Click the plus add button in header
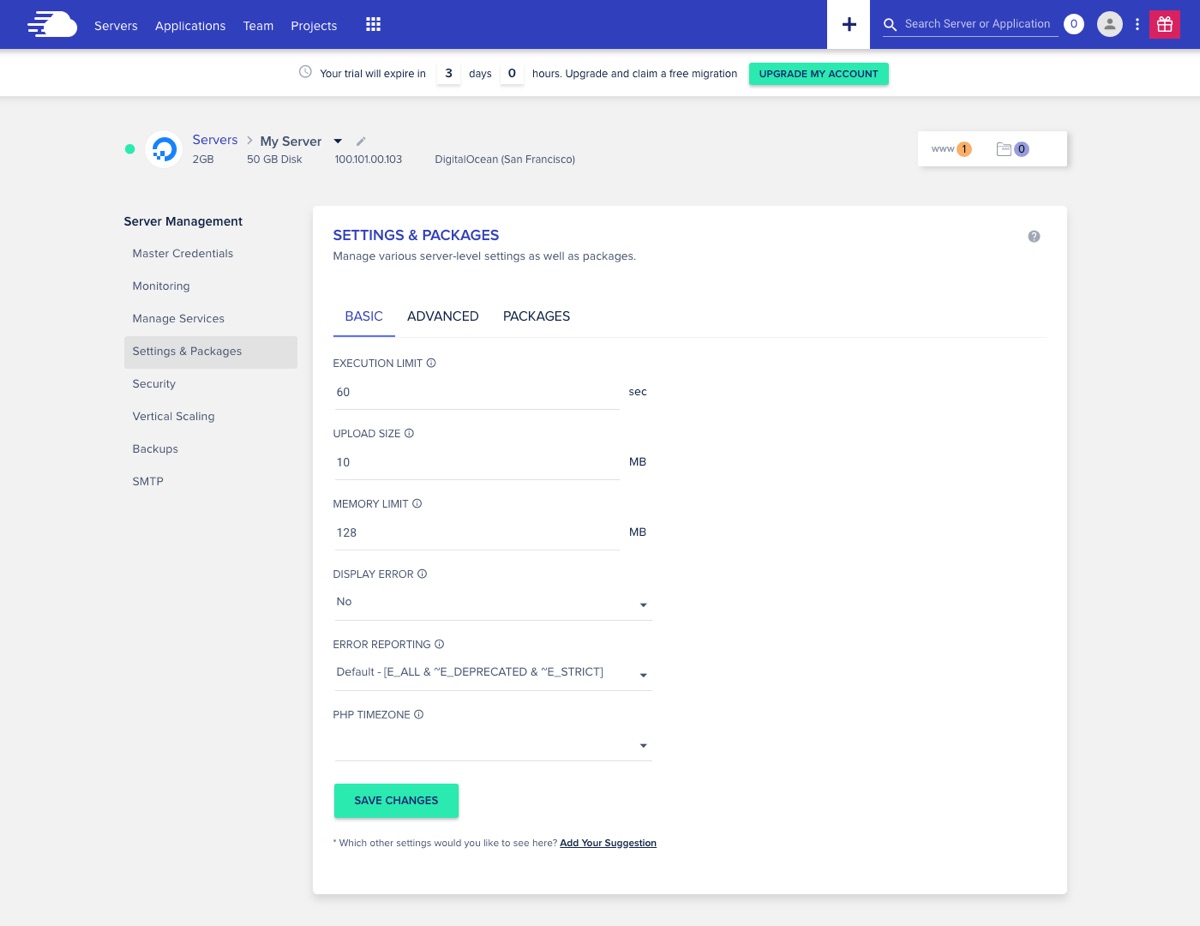Image resolution: width=1200 pixels, height=926 pixels. click(849, 24)
